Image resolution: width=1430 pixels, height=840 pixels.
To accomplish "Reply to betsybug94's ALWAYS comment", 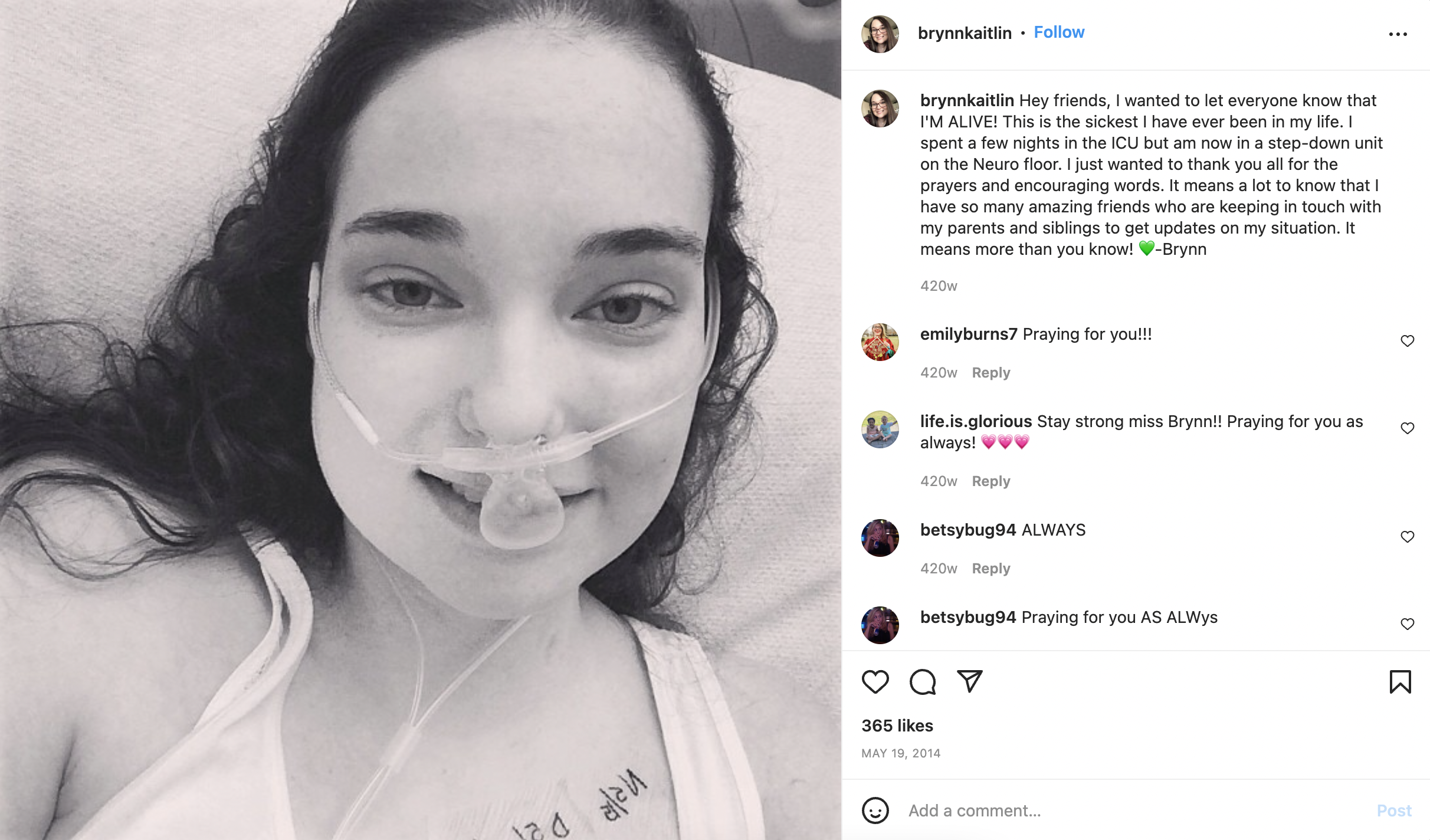I will click(991, 569).
